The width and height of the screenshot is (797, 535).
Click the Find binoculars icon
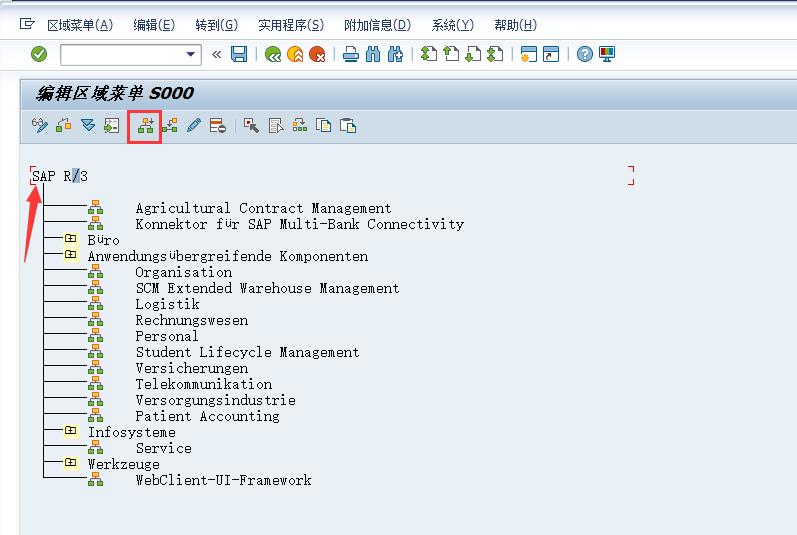pyautogui.click(x=373, y=54)
